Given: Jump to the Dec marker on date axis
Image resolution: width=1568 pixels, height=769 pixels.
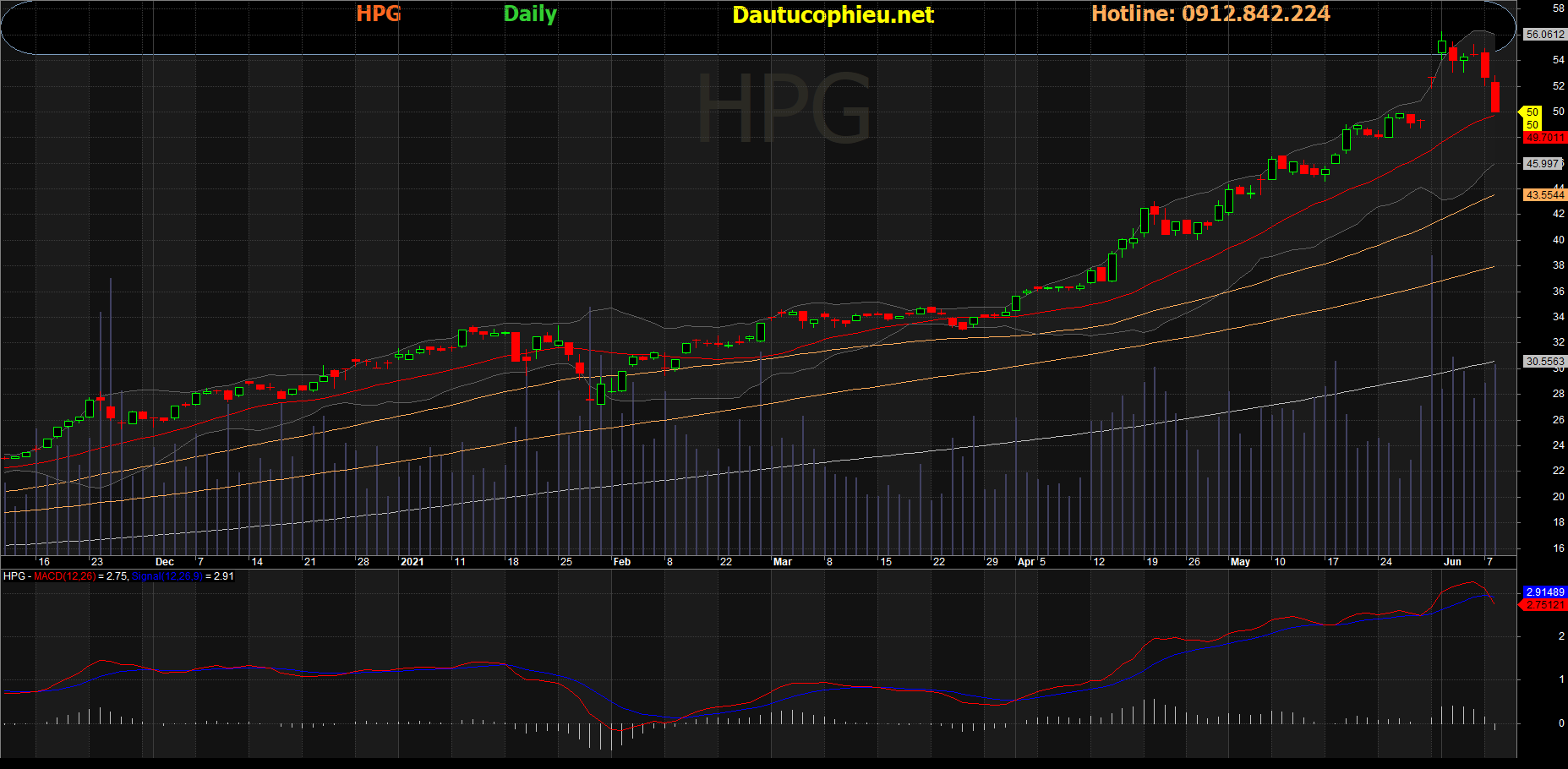Looking at the screenshot, I should click(x=165, y=562).
